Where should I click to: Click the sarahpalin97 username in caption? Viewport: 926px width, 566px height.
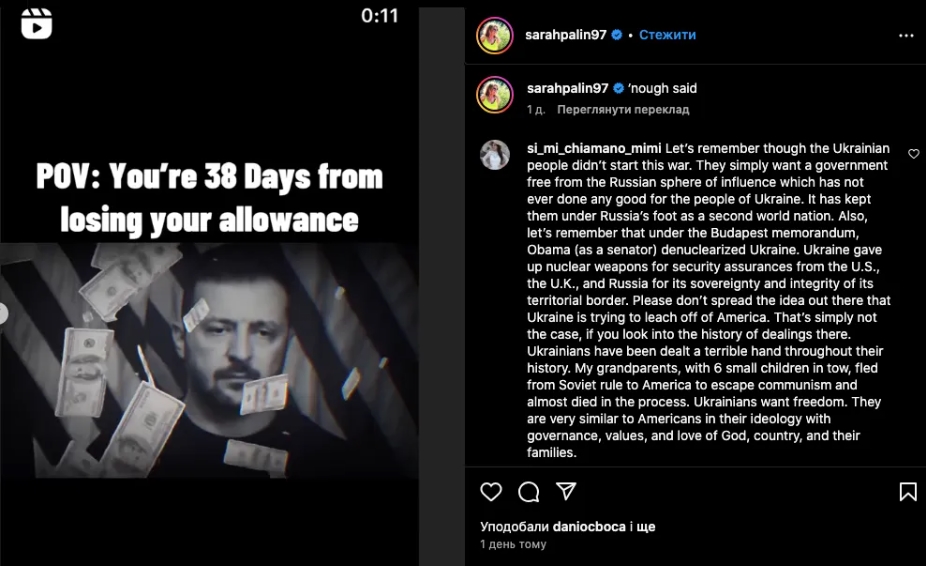(x=566, y=88)
